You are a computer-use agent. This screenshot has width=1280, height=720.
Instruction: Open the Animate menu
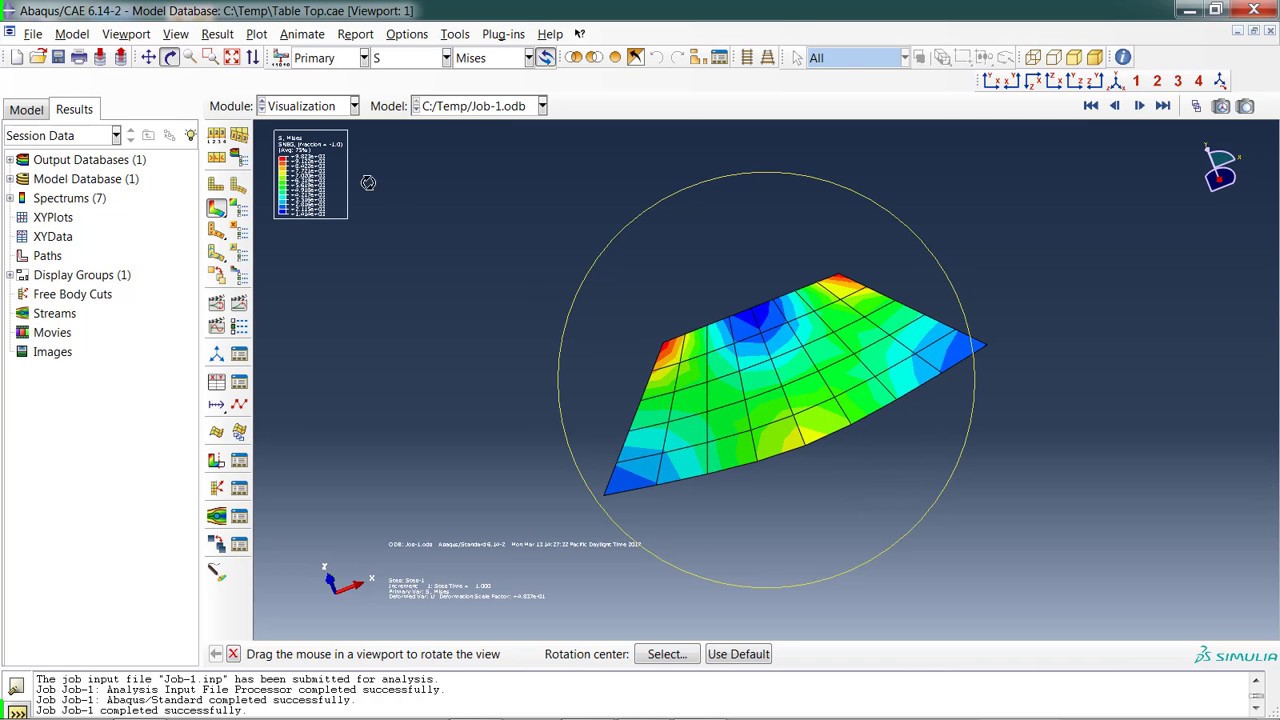point(302,34)
